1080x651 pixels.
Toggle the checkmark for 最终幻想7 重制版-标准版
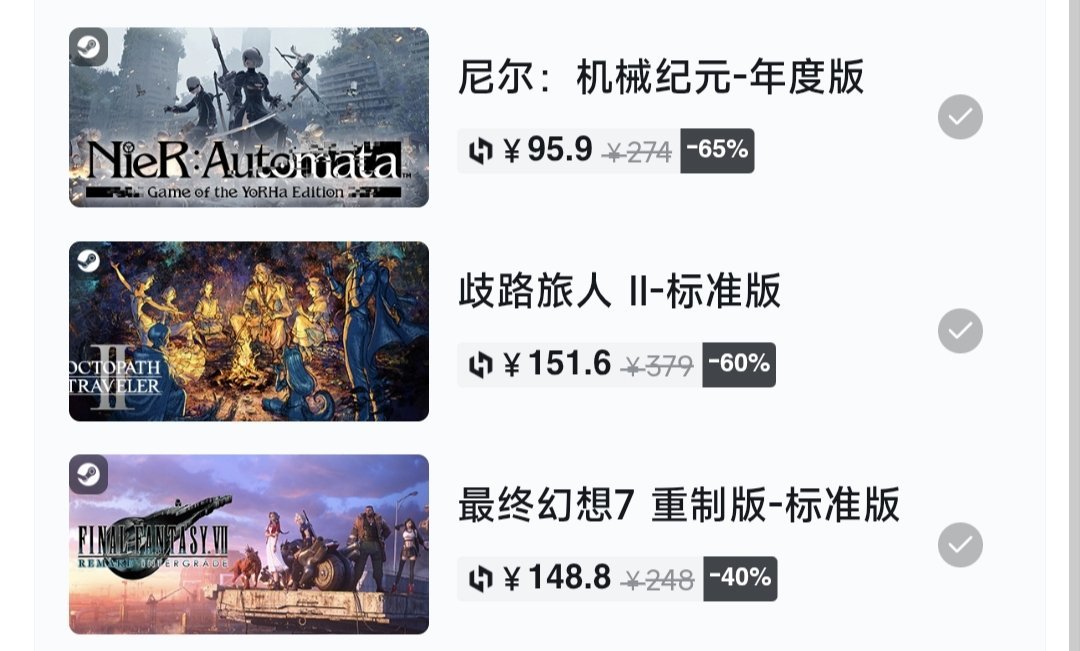(960, 545)
